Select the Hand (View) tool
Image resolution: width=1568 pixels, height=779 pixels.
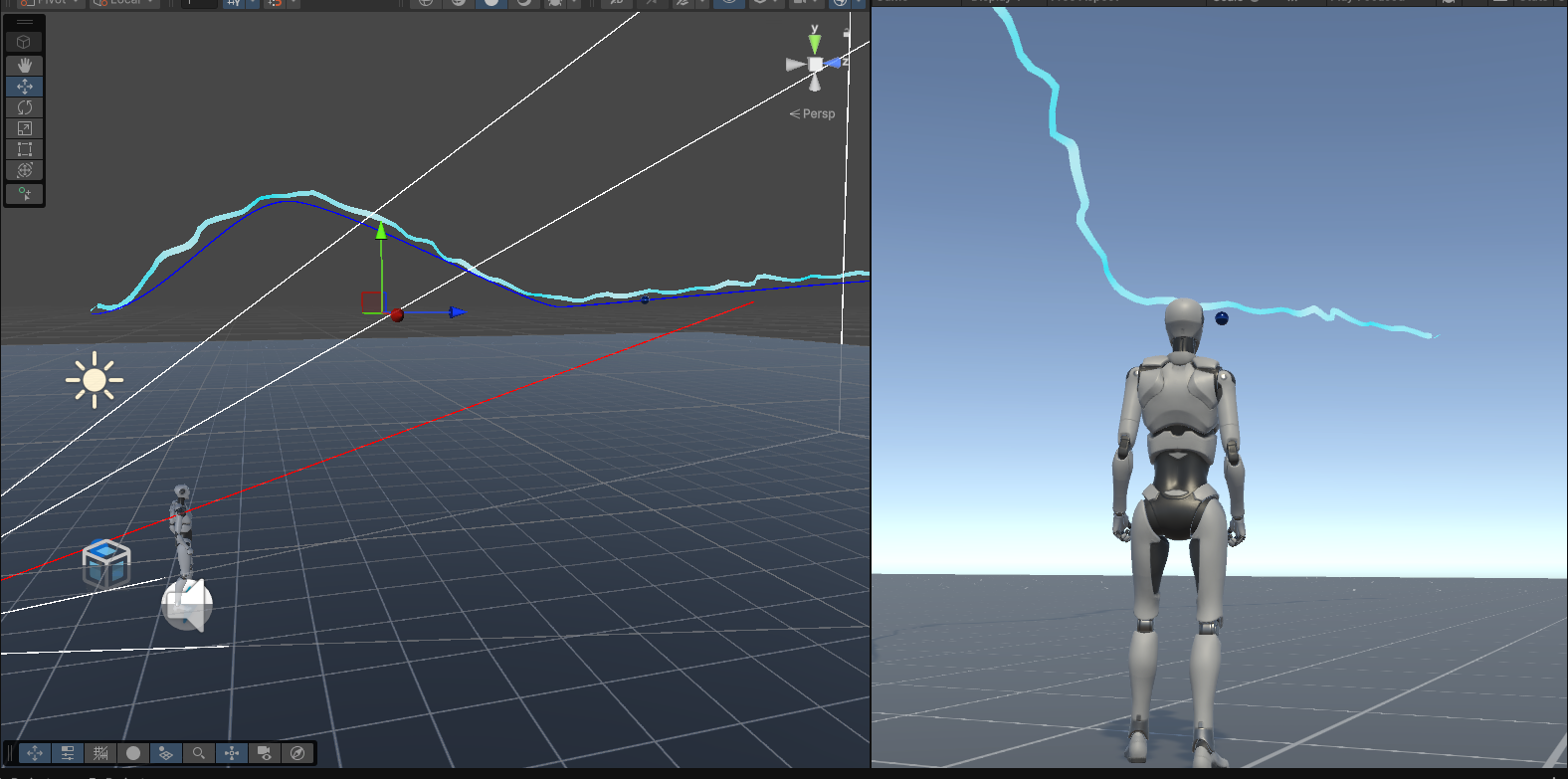[24, 65]
